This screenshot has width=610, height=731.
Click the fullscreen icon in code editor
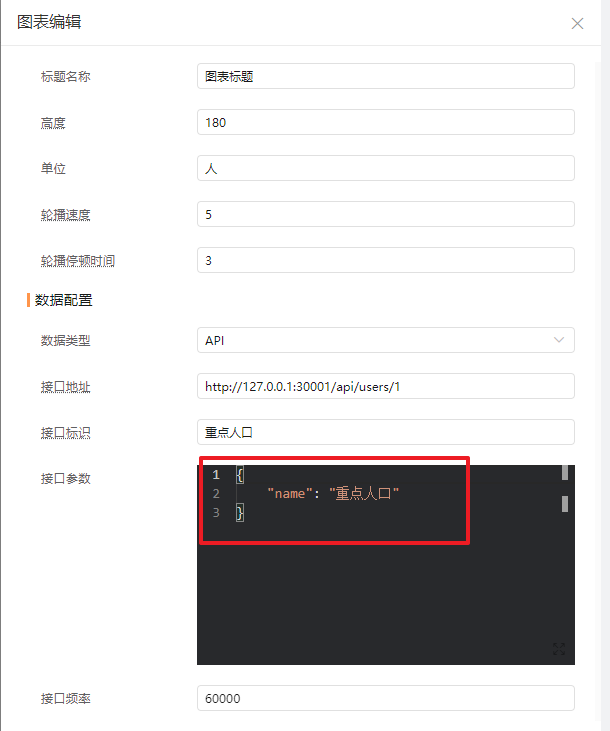click(559, 648)
